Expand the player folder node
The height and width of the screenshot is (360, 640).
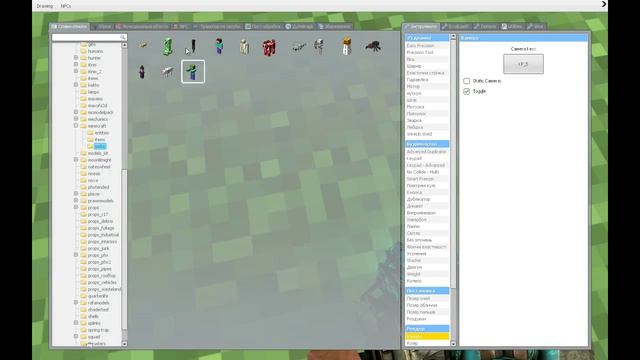click(x=76, y=193)
